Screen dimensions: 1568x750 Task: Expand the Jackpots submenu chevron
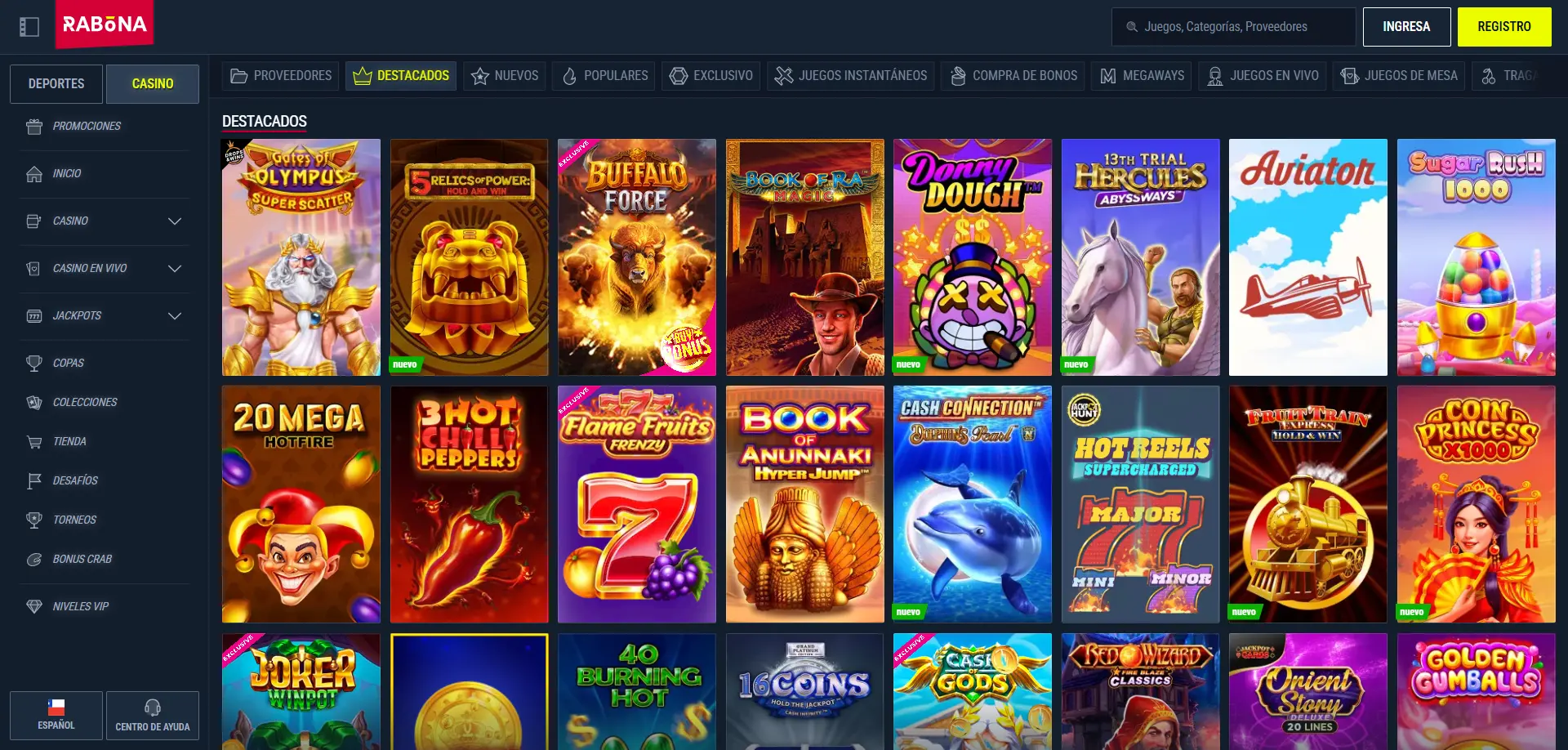point(175,316)
